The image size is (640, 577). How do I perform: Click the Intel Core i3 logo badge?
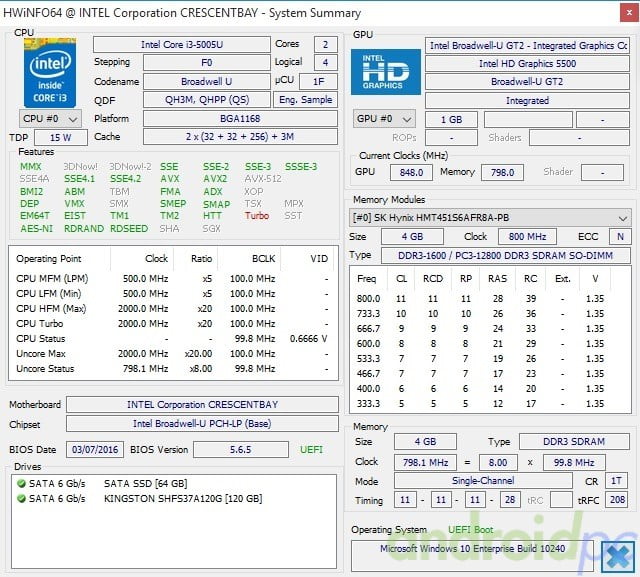click(x=50, y=73)
